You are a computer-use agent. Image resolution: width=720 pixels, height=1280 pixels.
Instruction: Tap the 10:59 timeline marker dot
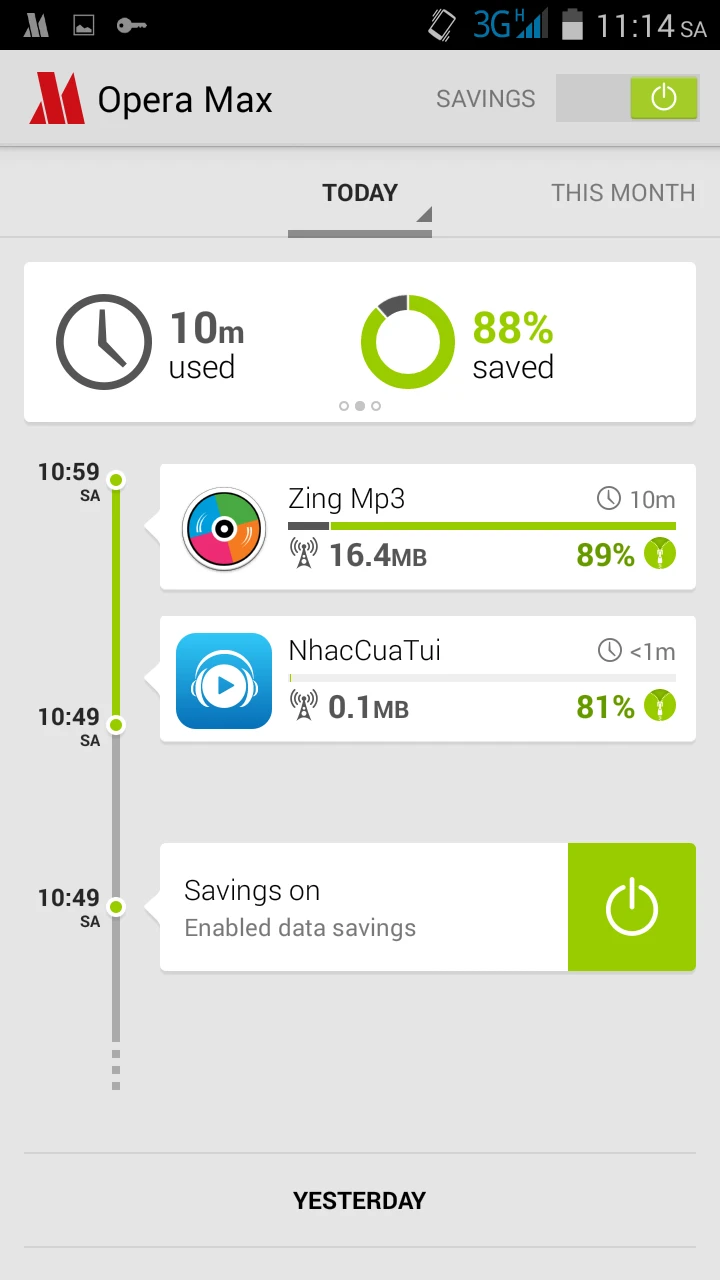point(116,480)
